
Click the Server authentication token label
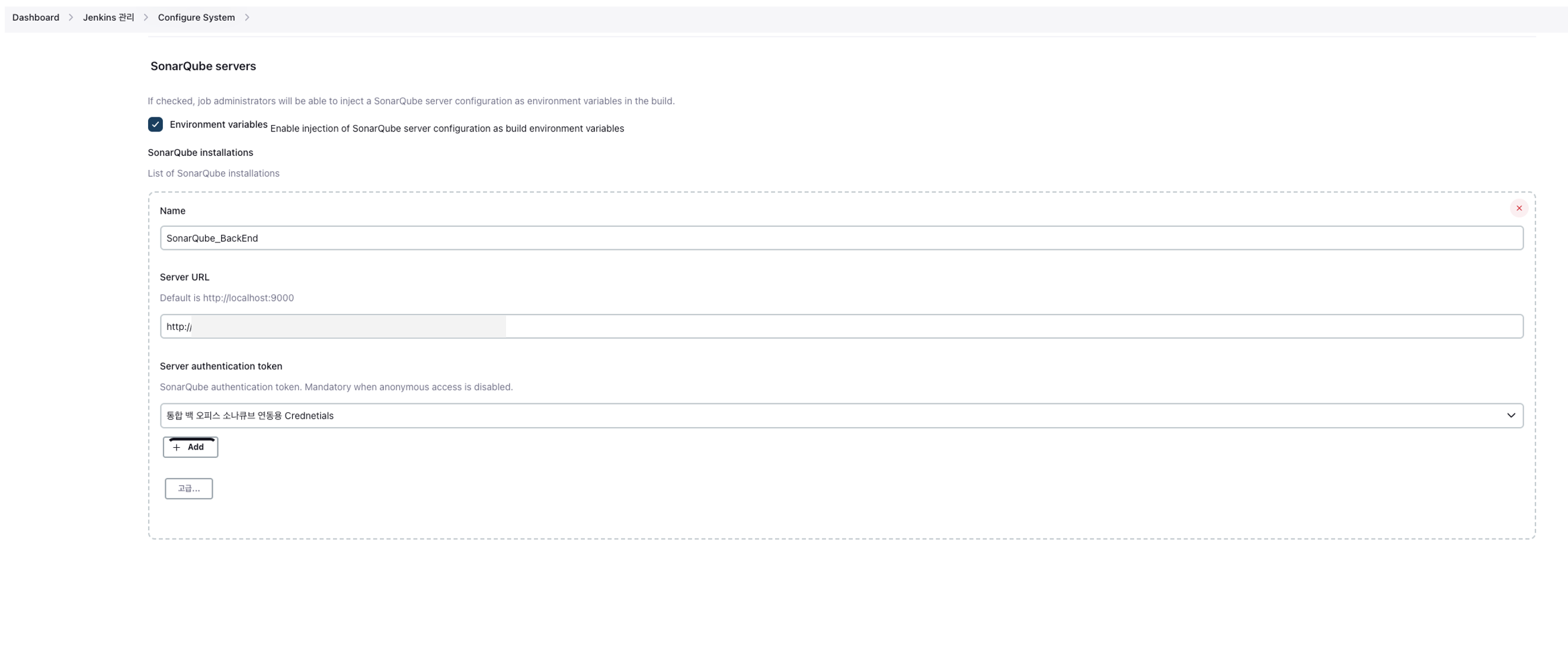click(x=220, y=366)
